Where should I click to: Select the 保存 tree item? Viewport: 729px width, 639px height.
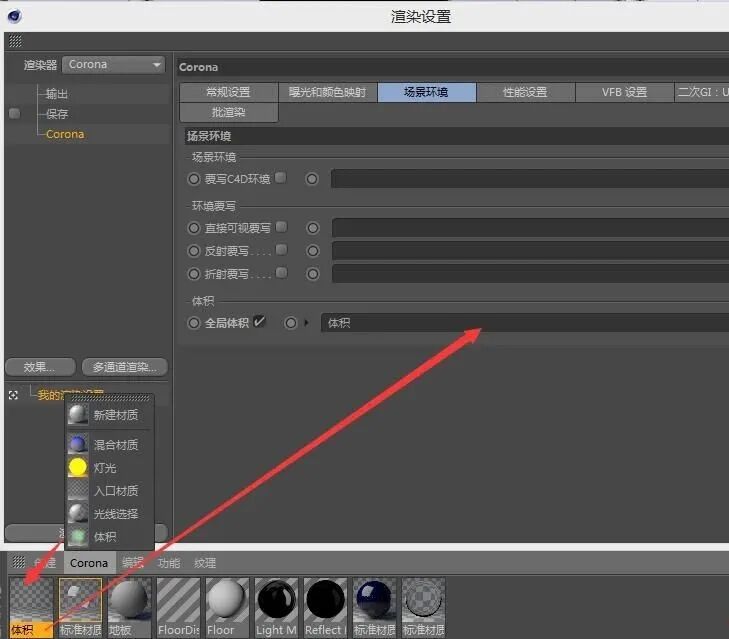[x=57, y=114]
